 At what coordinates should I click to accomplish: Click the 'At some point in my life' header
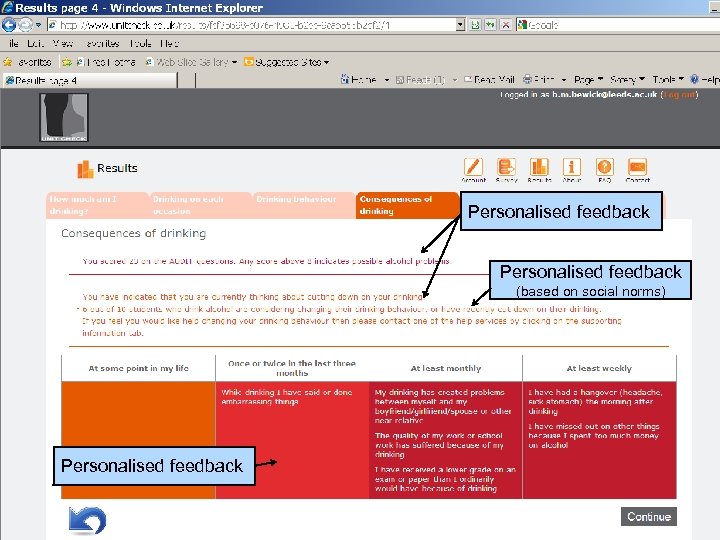[138, 368]
